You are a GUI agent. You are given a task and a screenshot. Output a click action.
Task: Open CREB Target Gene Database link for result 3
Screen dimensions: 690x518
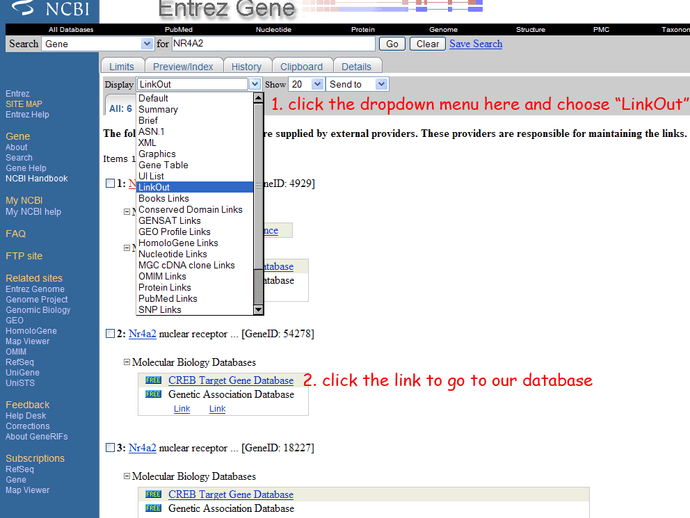tap(231, 494)
